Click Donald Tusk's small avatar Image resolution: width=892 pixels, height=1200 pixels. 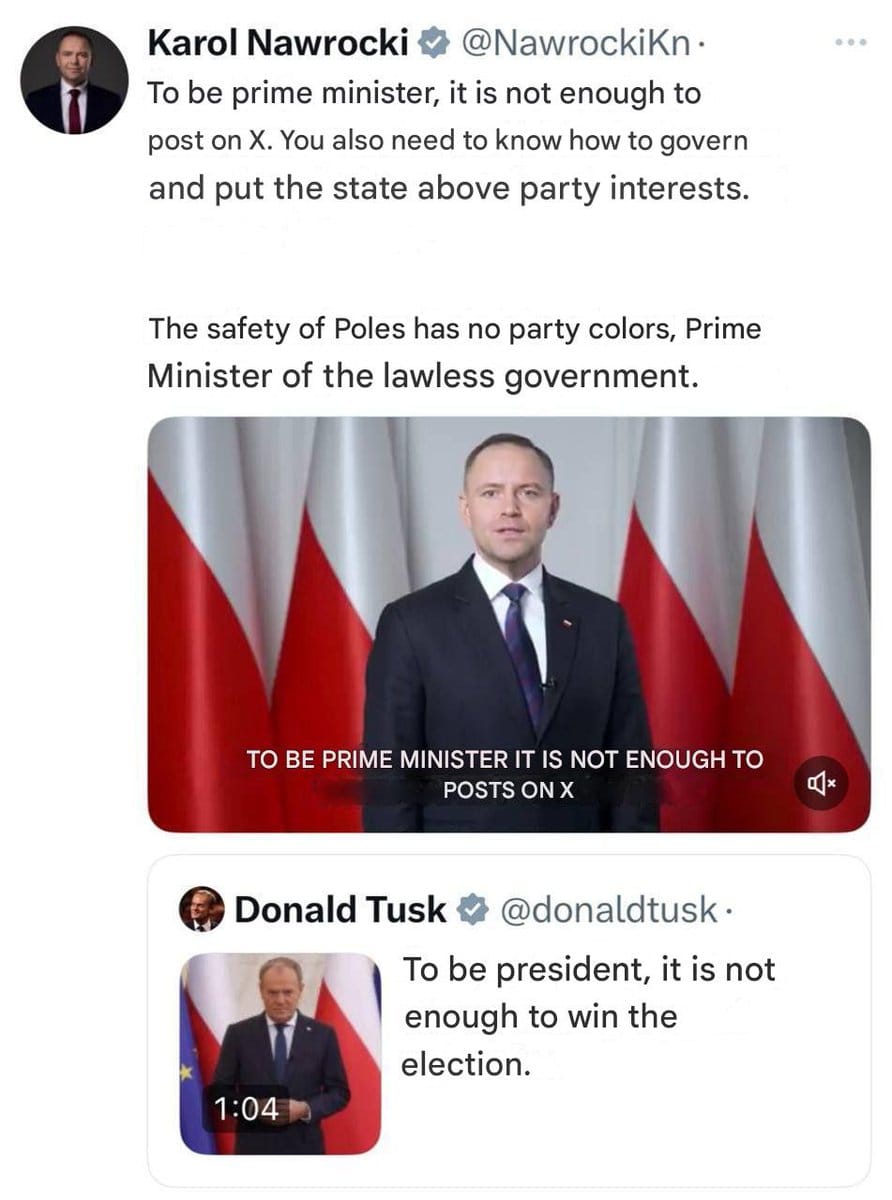(x=202, y=910)
